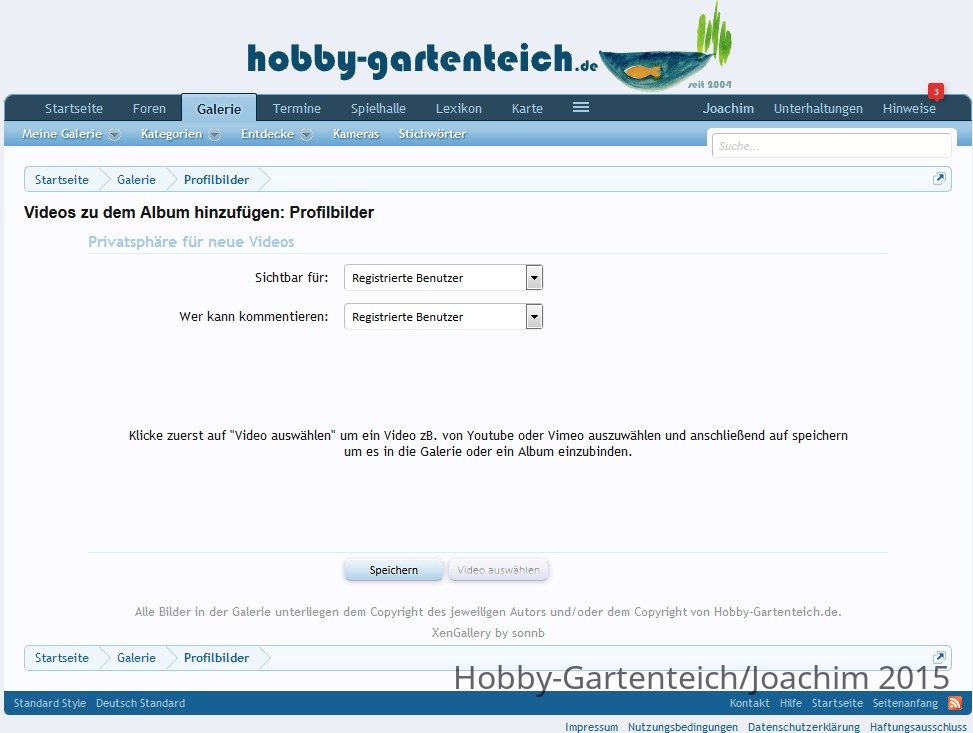973x733 pixels.
Task: Open the Impressum link
Action: click(591, 726)
